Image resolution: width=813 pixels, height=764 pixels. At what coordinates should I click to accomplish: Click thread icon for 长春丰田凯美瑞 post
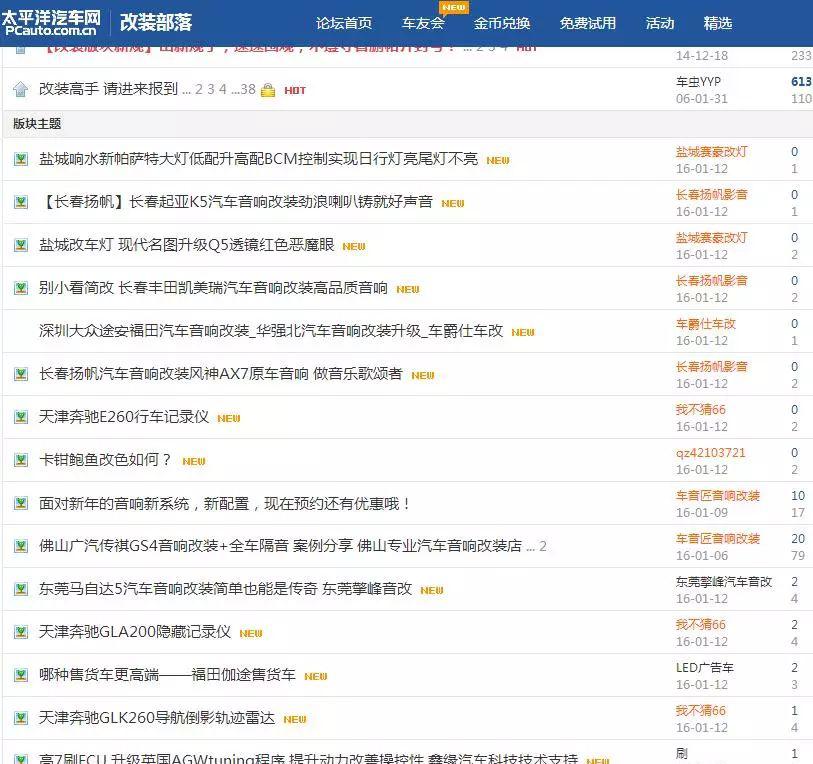pyautogui.click(x=21, y=288)
